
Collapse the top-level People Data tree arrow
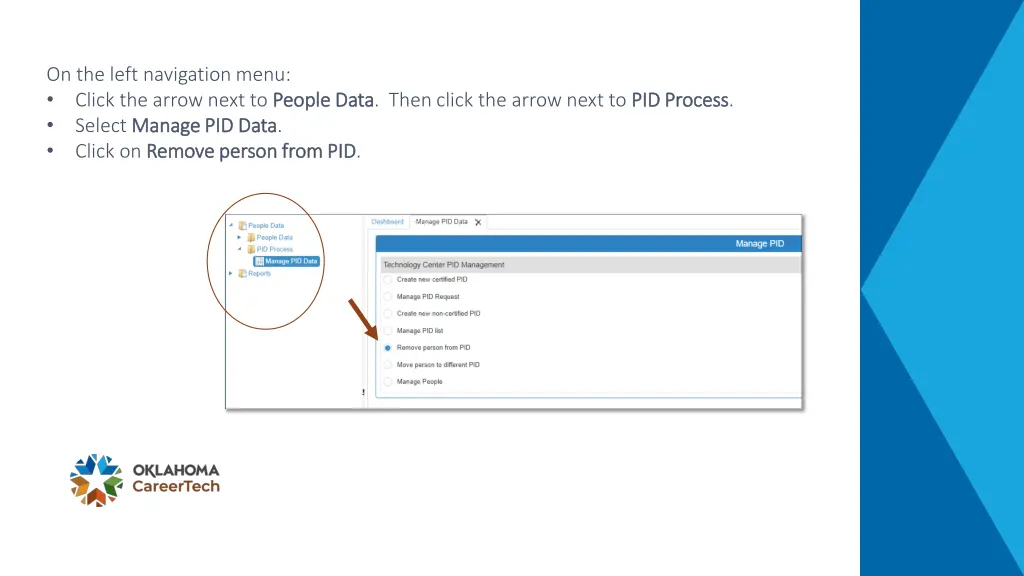tap(231, 225)
